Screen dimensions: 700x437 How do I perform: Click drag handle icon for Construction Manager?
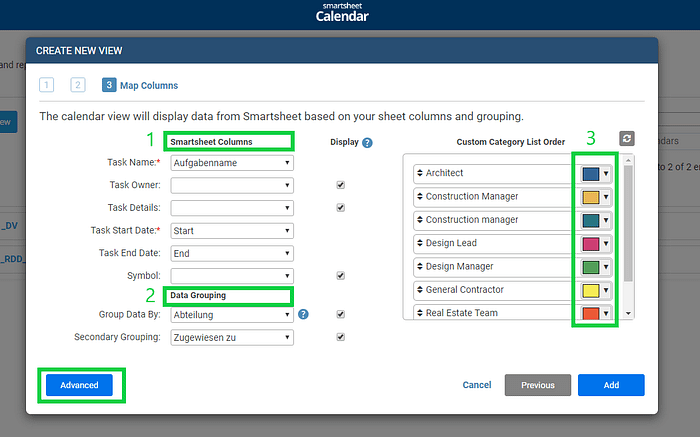[420, 196]
